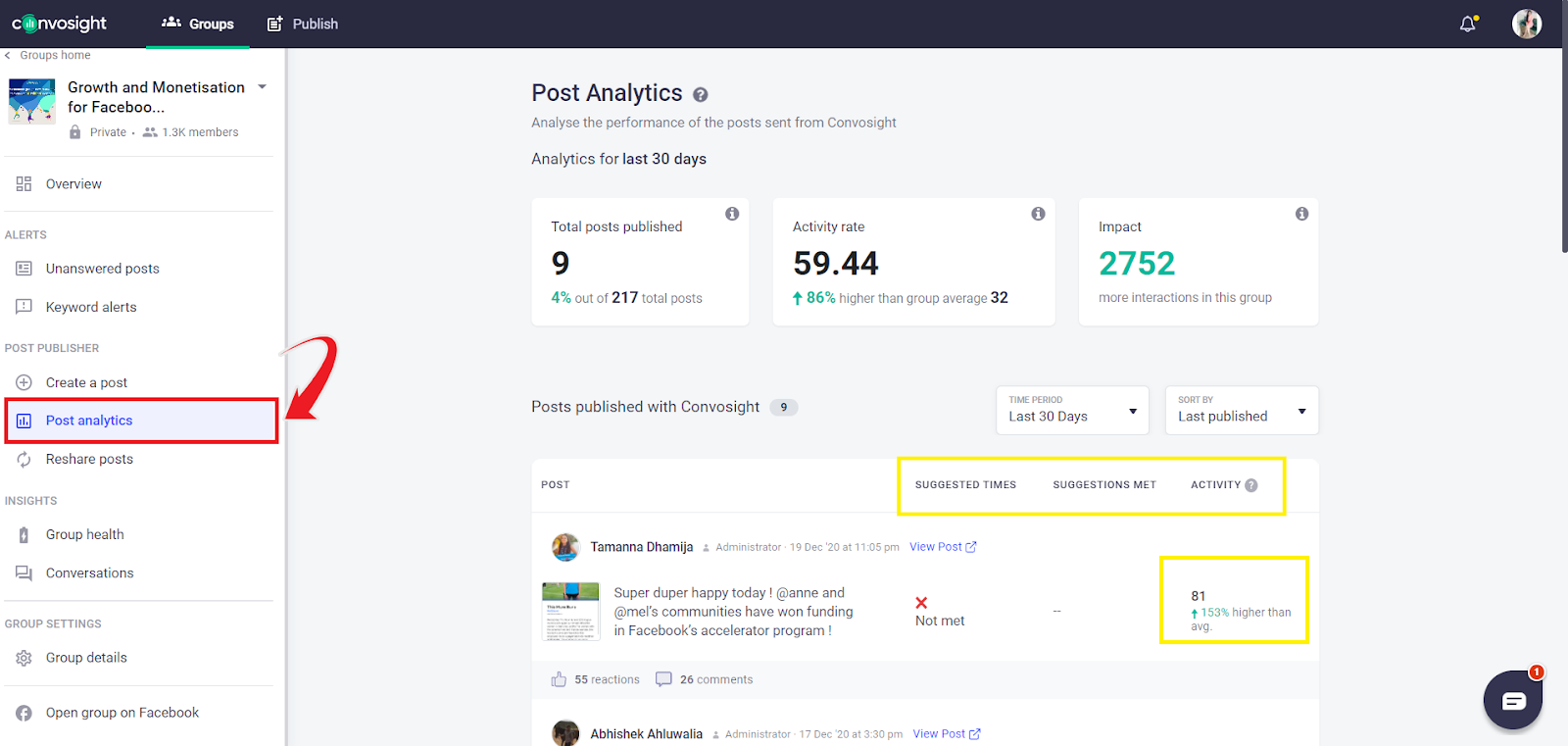The image size is (1568, 746).
Task: Click the Suggestions Met column header
Action: (x=1104, y=485)
